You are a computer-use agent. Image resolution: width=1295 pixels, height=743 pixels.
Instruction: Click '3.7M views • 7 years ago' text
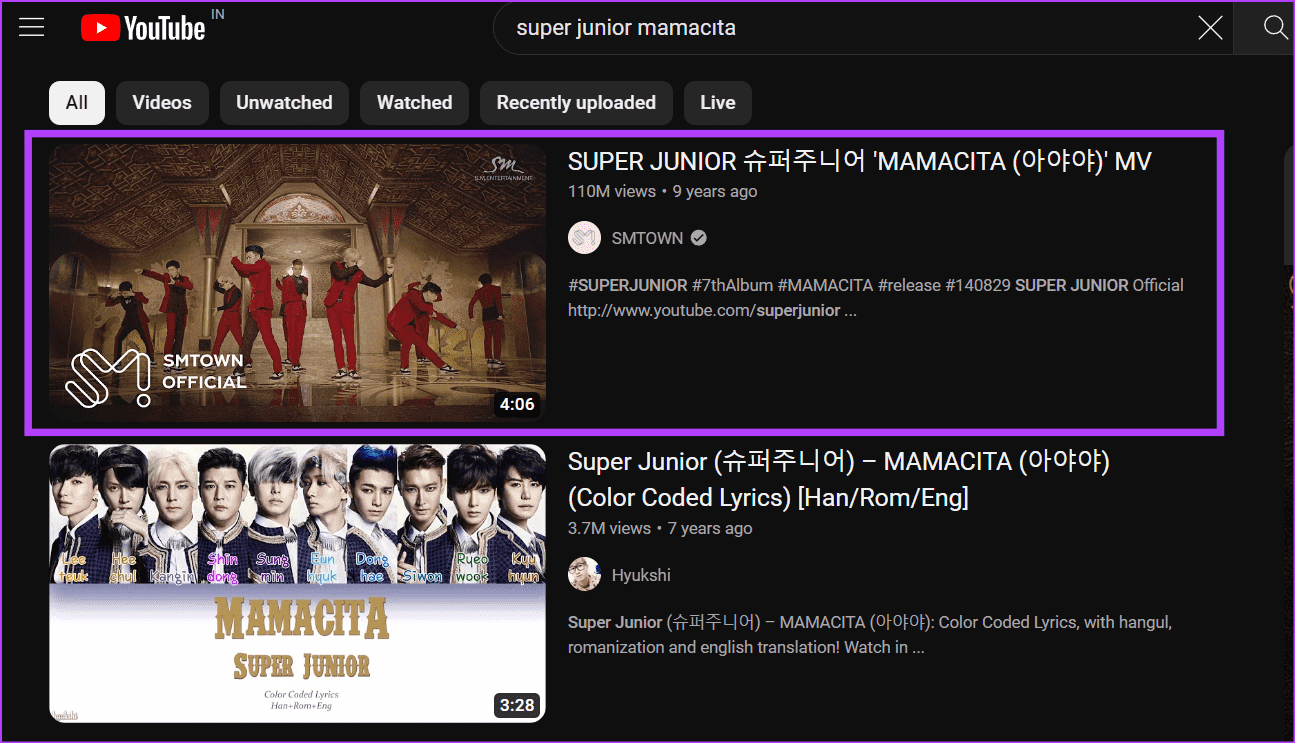pyautogui.click(x=660, y=528)
